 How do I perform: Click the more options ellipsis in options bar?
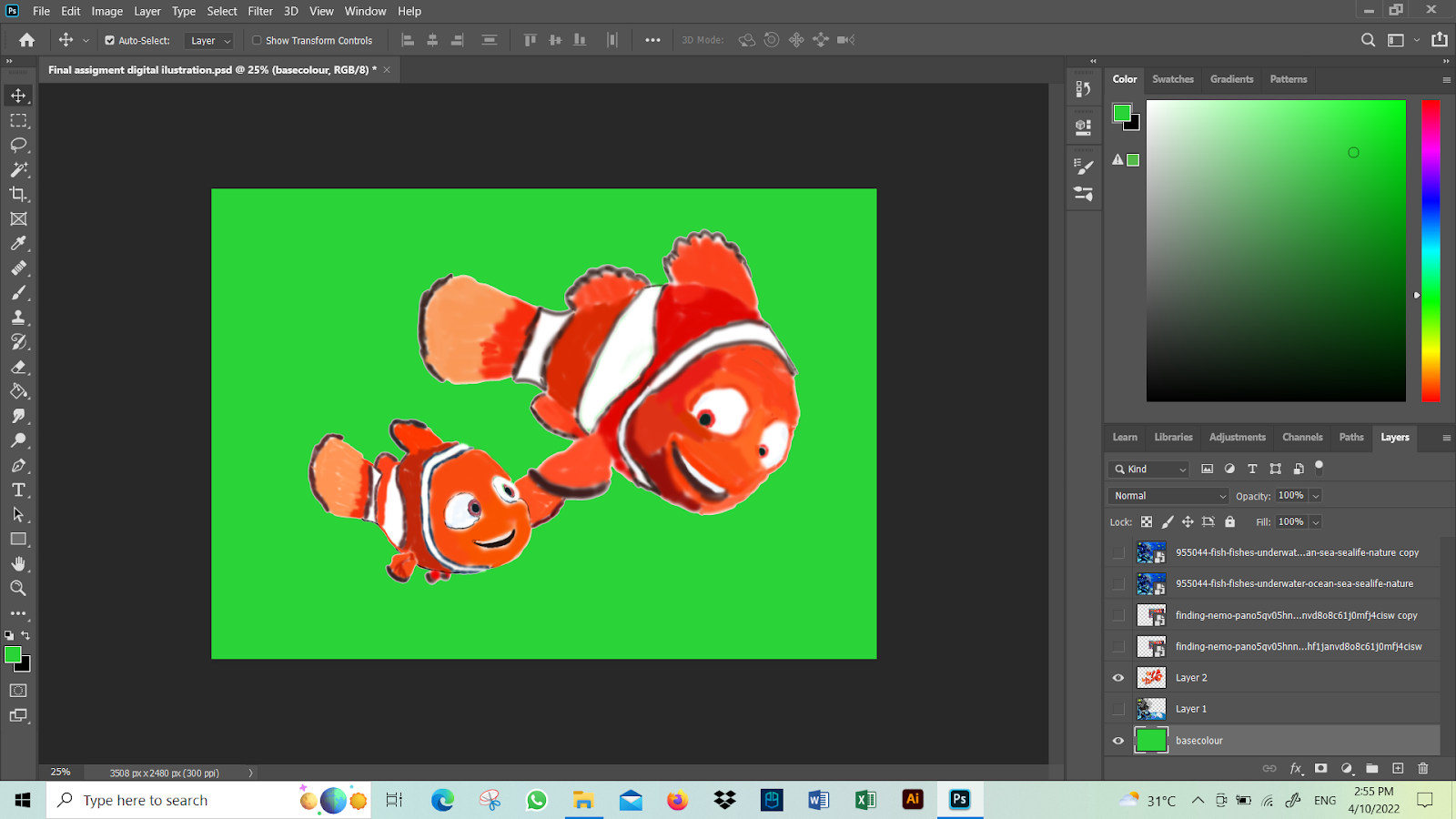pyautogui.click(x=652, y=40)
